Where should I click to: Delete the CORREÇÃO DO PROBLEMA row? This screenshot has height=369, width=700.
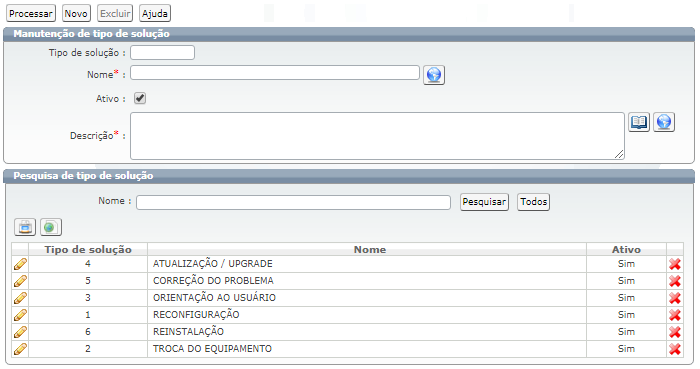coord(675,281)
